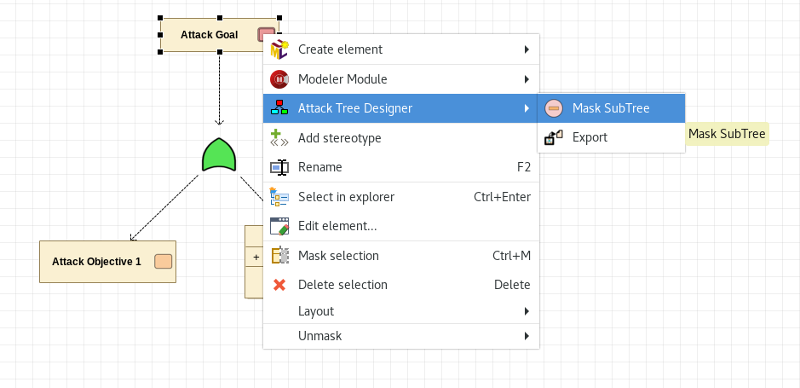
Task: Click the Mask SubTree minus-circle icon
Action: pos(554,108)
